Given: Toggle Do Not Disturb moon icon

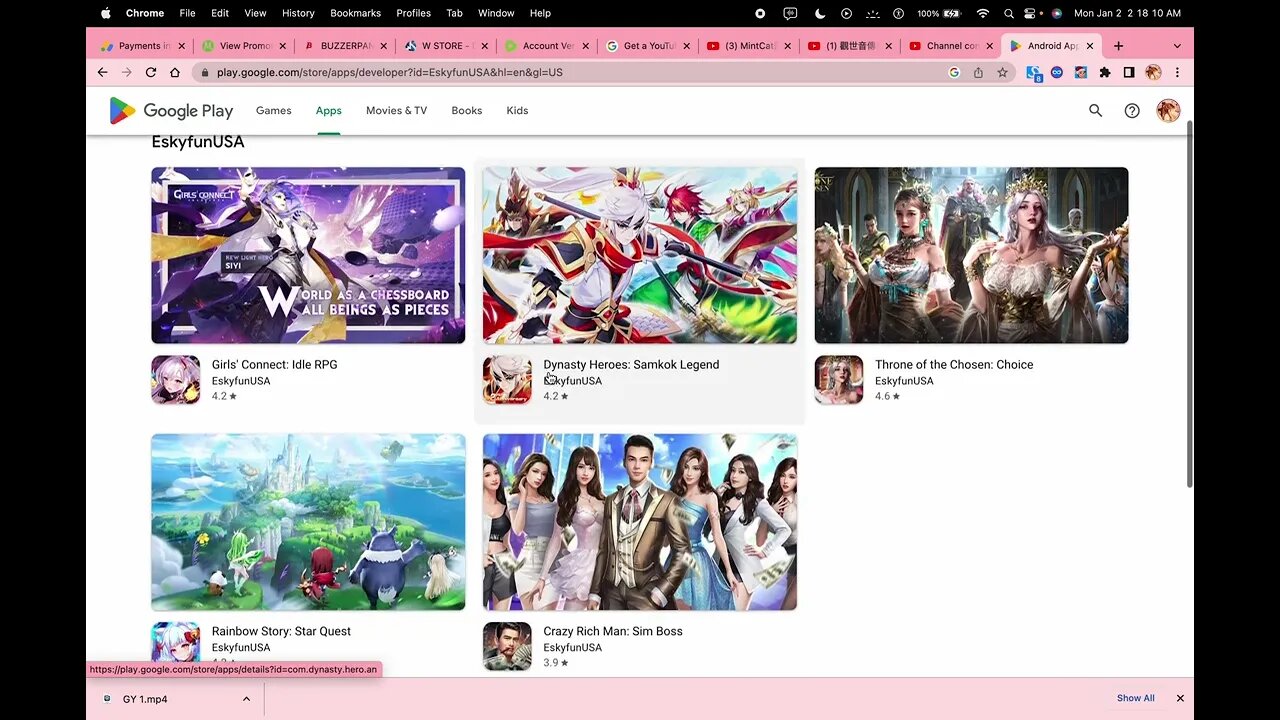Looking at the screenshot, I should (820, 13).
